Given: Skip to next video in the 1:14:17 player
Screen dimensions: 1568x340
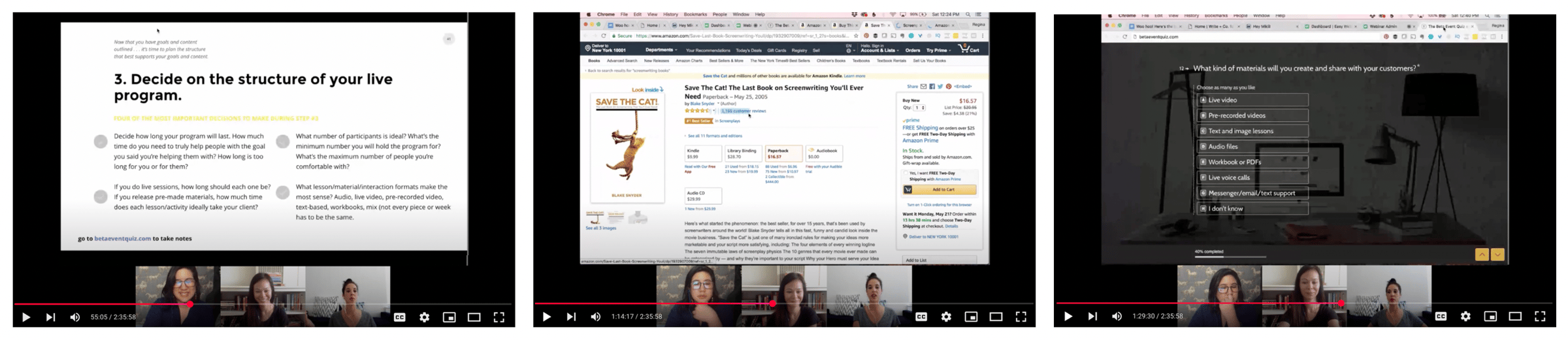Looking at the screenshot, I should coord(571,317).
